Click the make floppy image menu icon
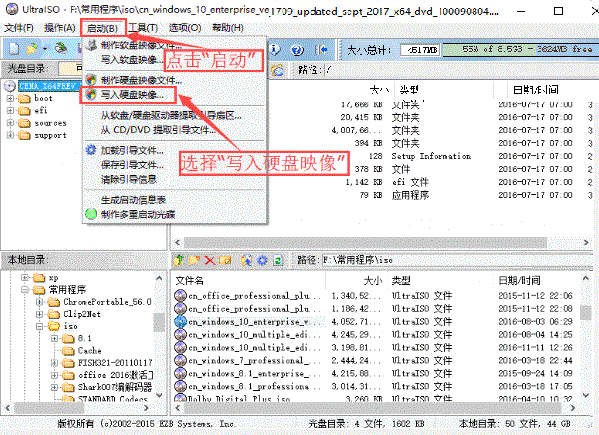Screen dimensions: 599x435 91,45
